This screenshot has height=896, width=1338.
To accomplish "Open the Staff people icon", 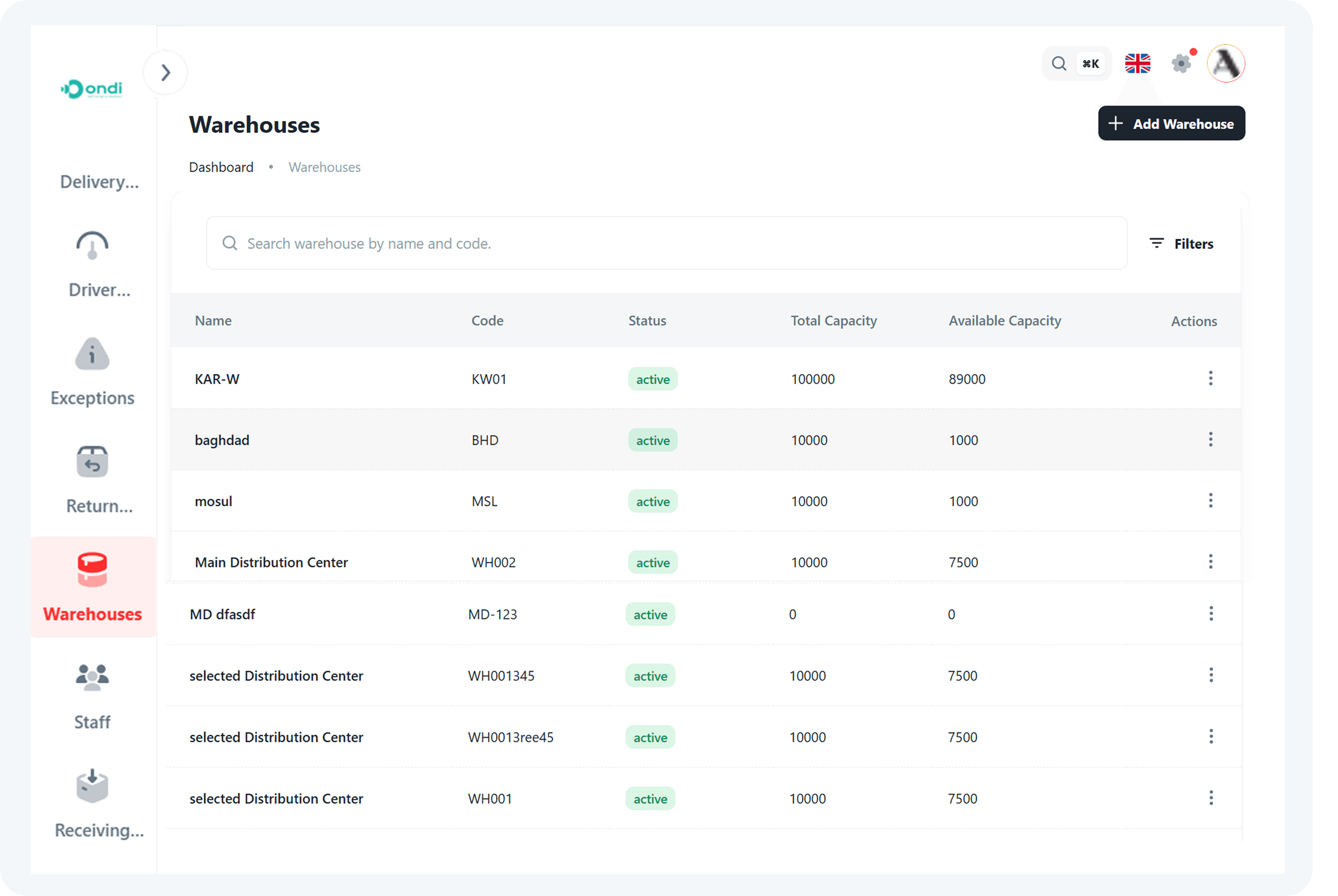I will [92, 678].
